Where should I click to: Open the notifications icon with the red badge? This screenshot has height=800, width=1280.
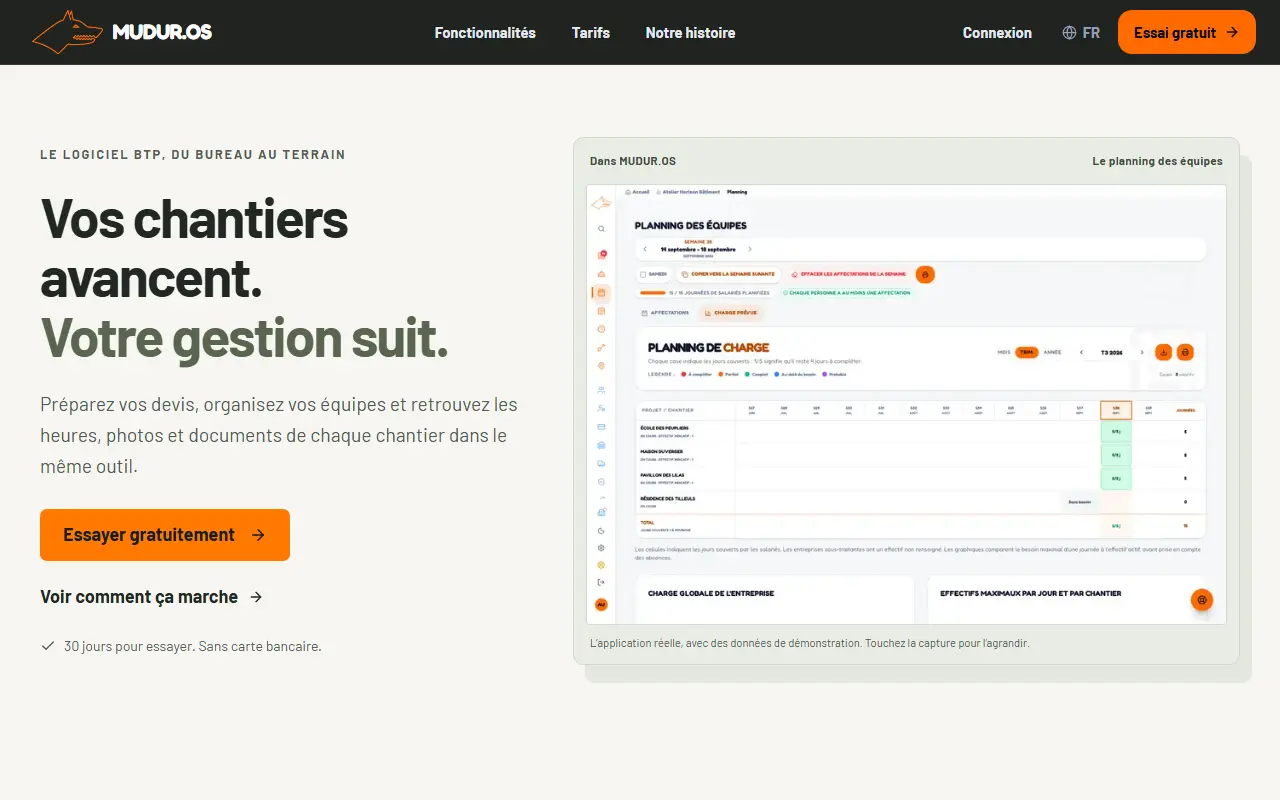[602, 255]
